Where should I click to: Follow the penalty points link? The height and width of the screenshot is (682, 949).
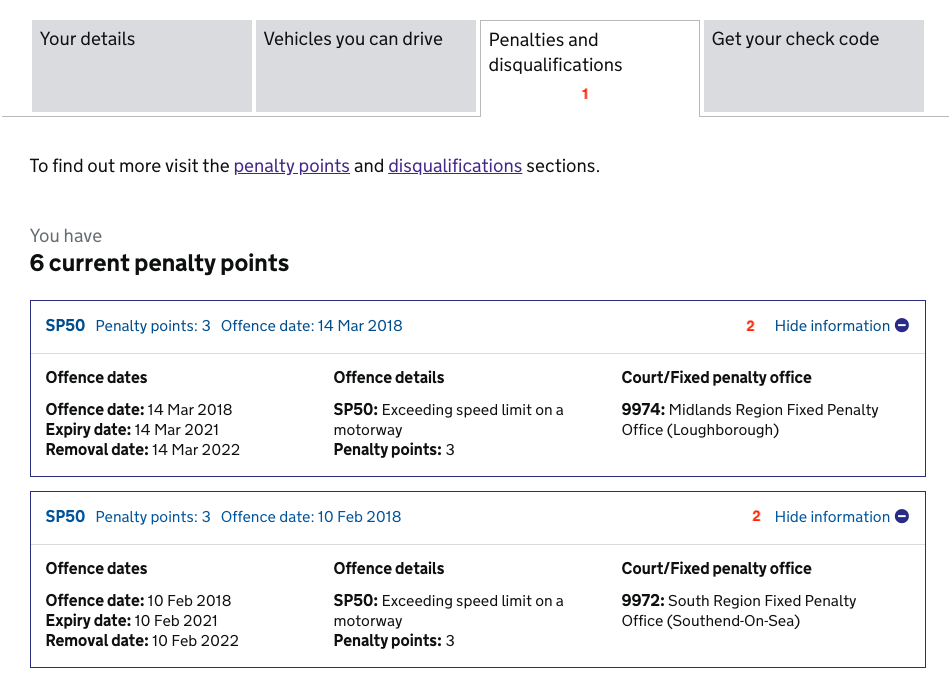(x=292, y=166)
